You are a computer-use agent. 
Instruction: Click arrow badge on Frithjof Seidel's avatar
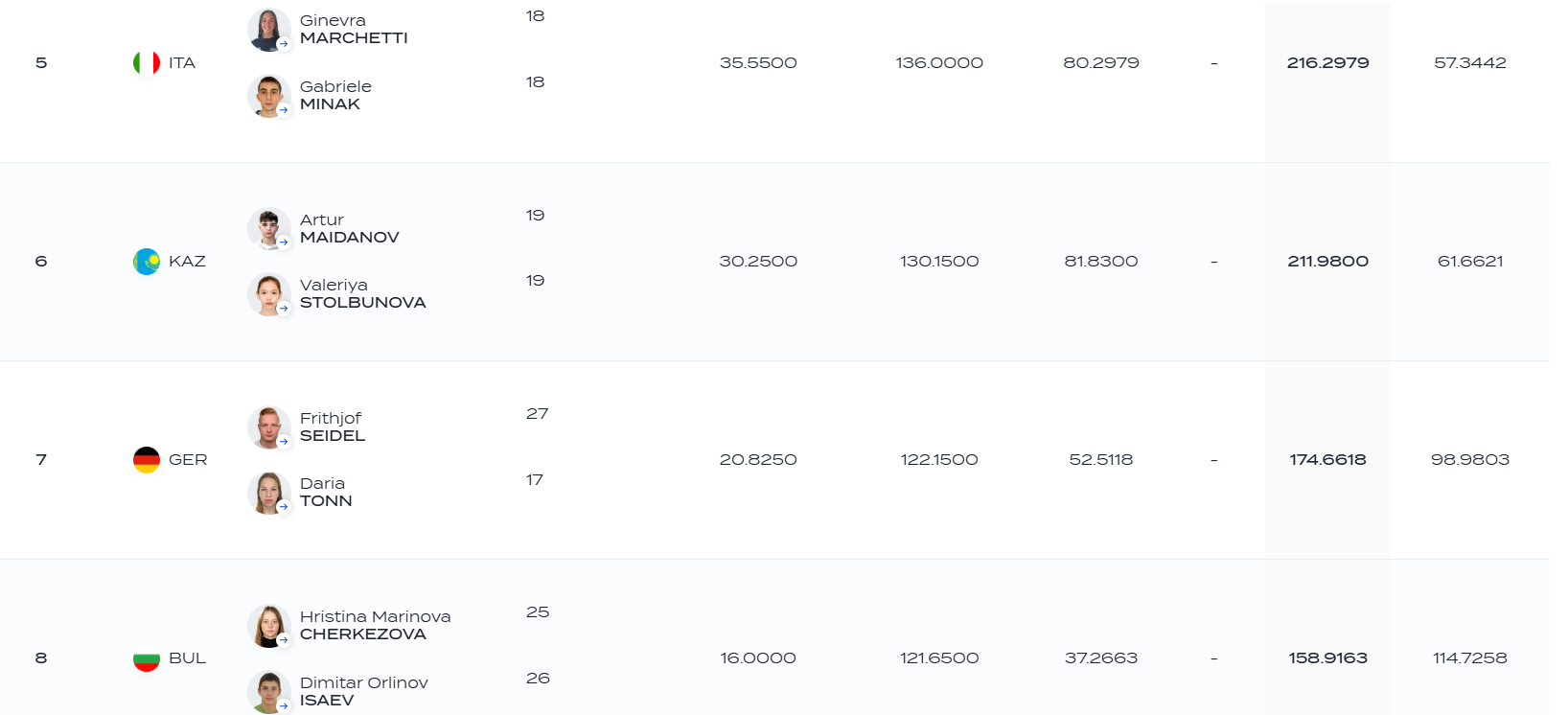(284, 441)
